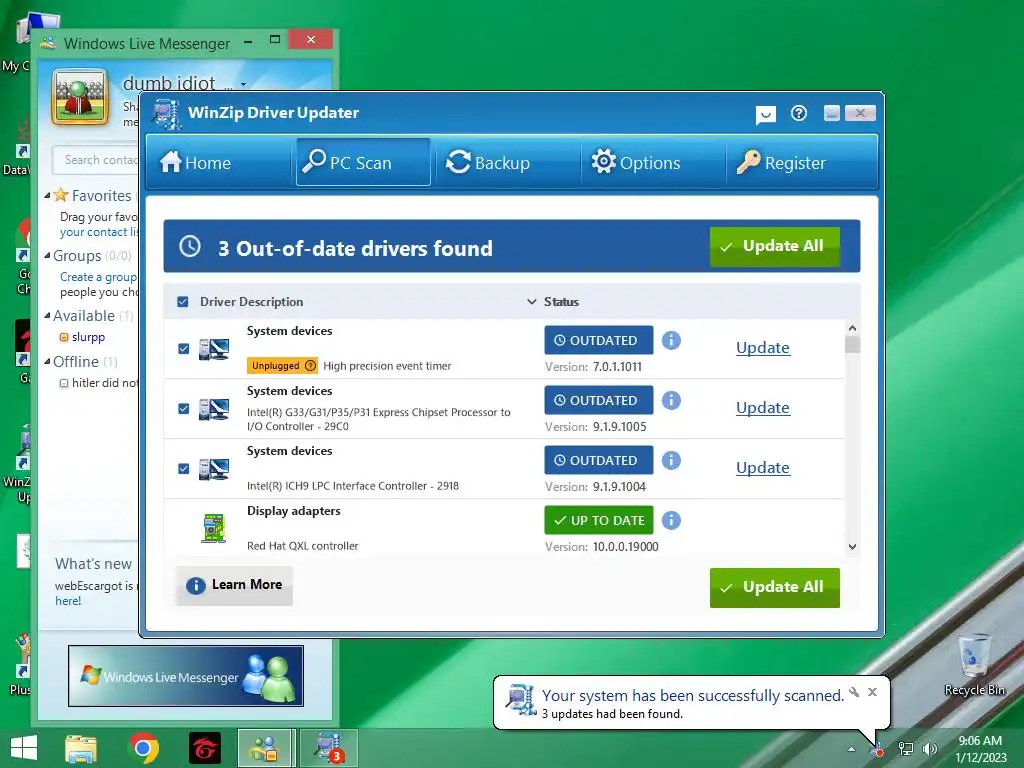Screen dimensions: 1024x768
Task: Open the feedback speech-bubble icon in title bar
Action: [x=765, y=114]
